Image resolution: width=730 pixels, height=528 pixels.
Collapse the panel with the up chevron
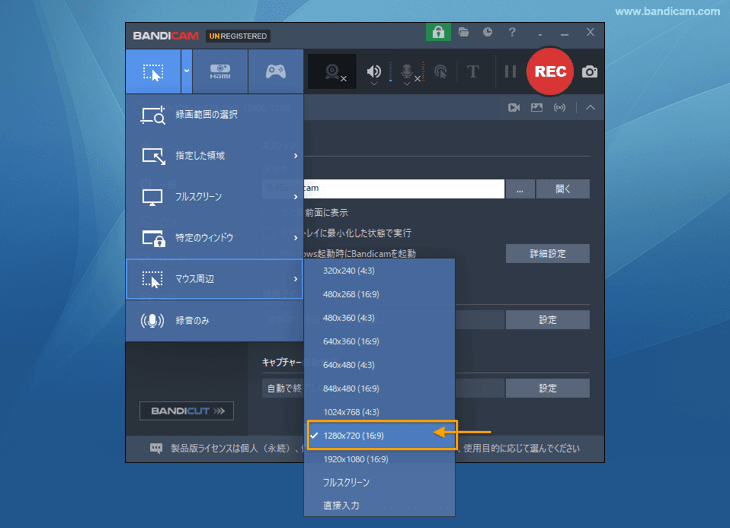590,108
